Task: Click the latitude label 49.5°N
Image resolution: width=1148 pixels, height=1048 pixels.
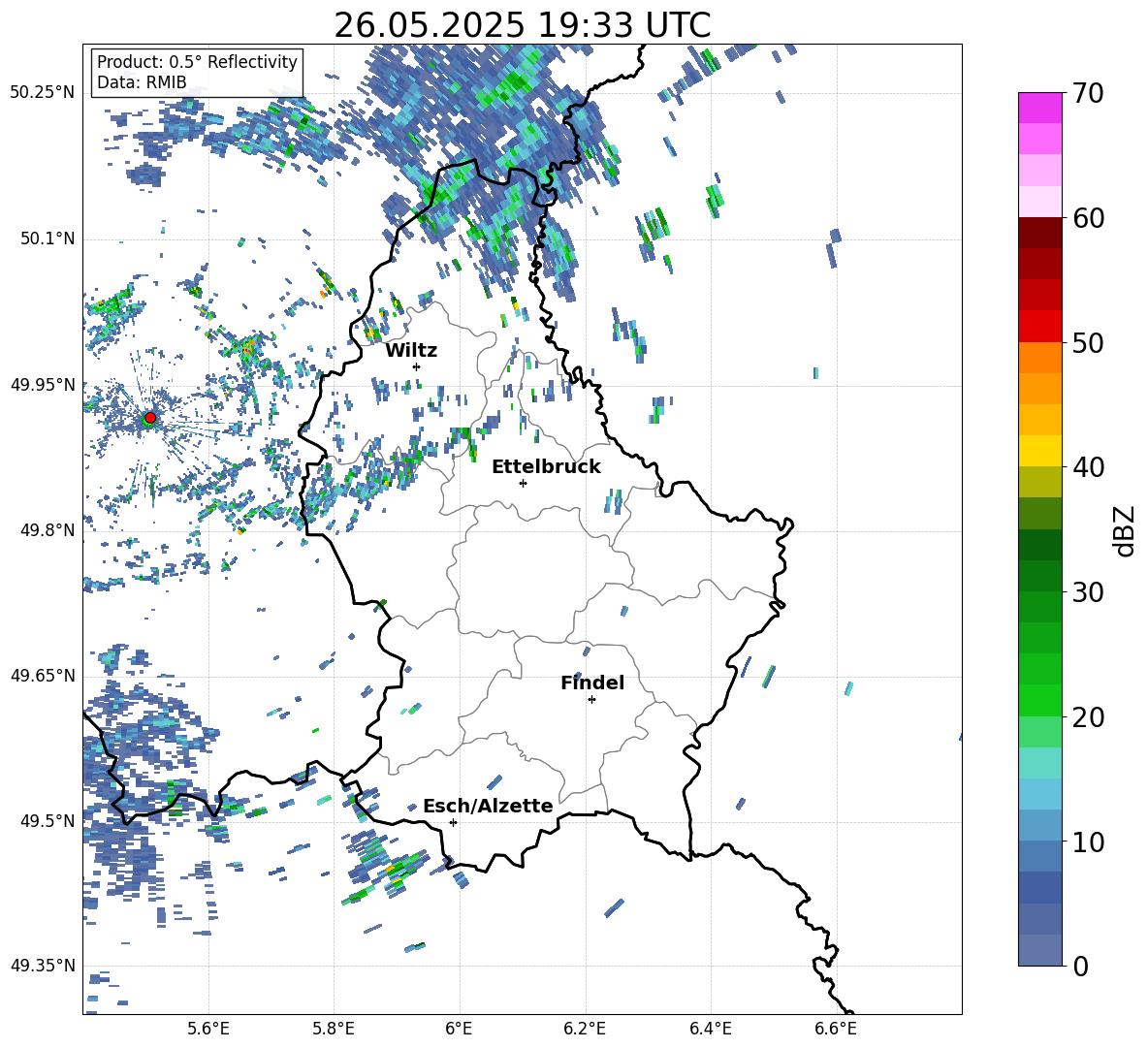Action: (x=48, y=820)
